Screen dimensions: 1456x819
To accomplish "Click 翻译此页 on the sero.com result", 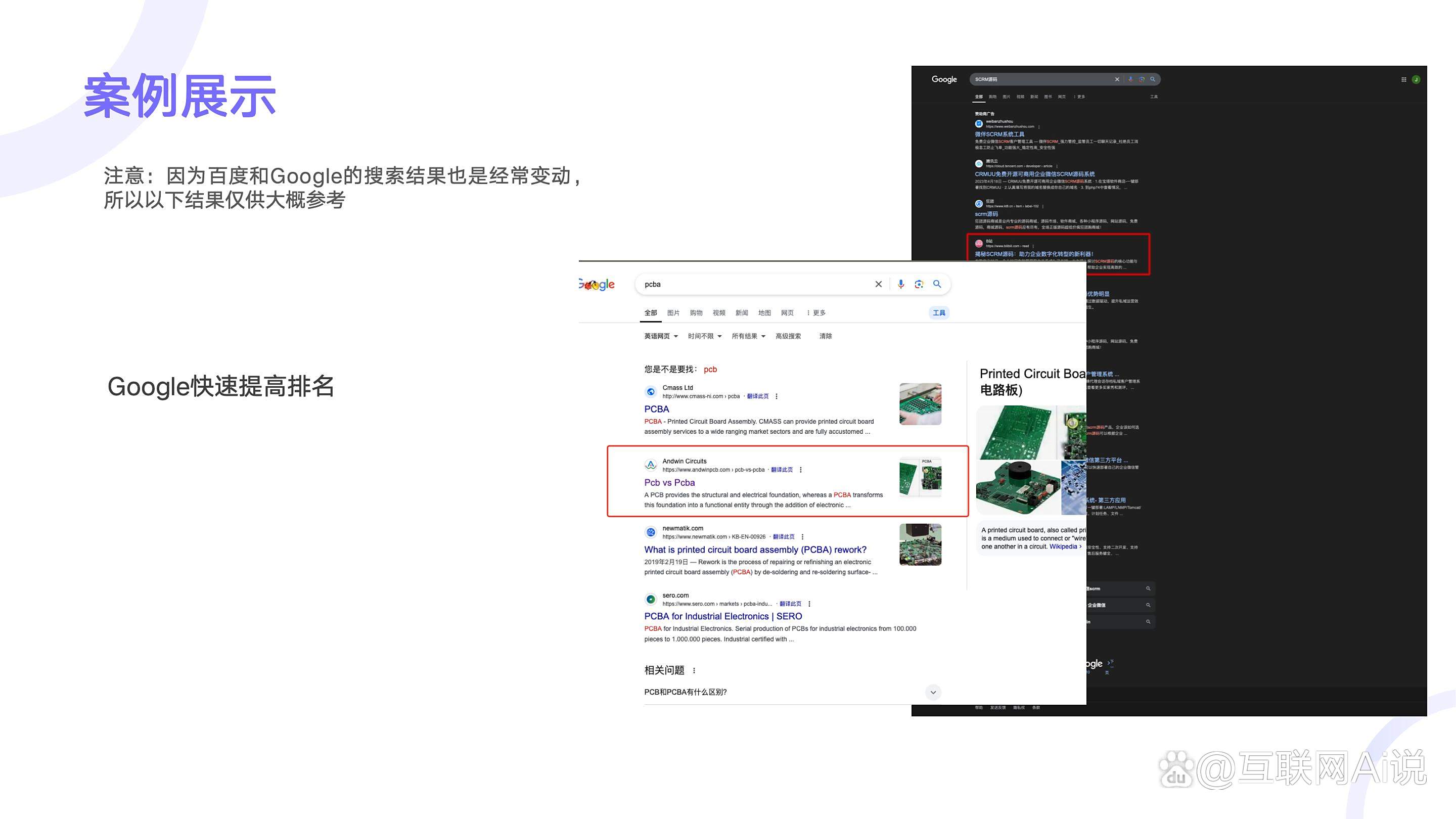I will coord(790,604).
